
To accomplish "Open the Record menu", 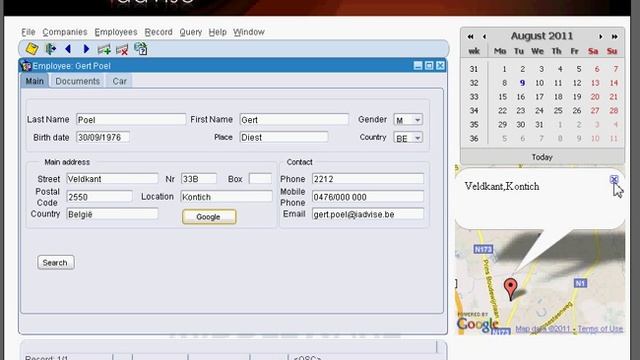I will [158, 32].
